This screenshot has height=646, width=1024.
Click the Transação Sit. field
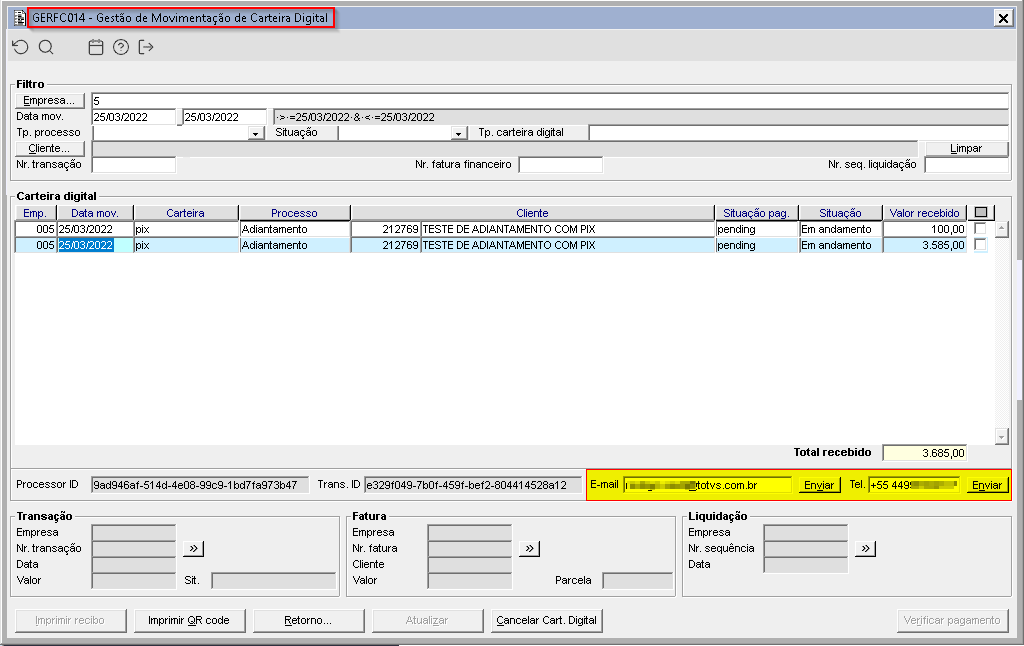[x=274, y=580]
